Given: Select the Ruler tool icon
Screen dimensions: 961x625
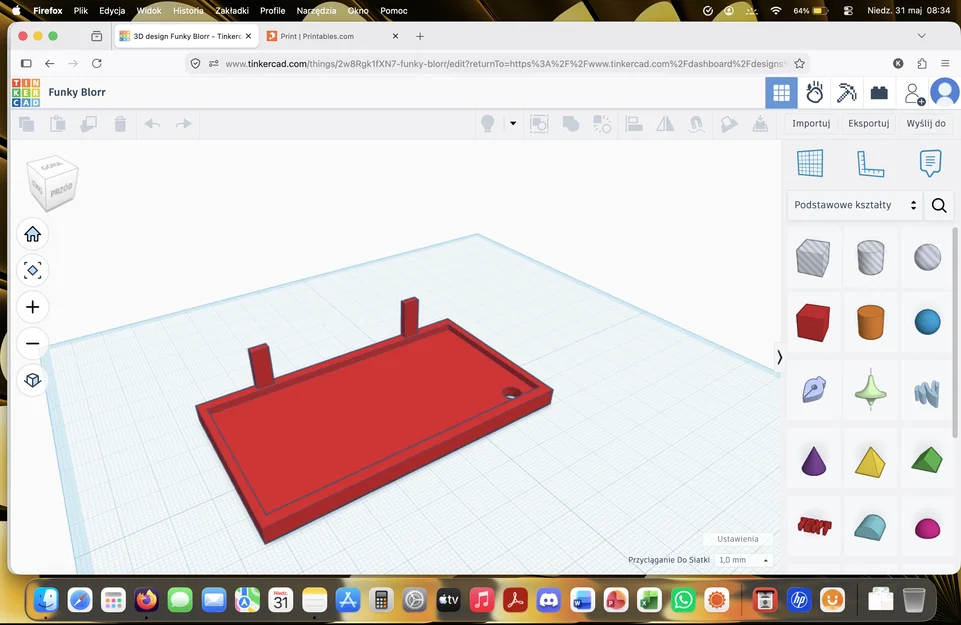Looking at the screenshot, I should (870, 164).
